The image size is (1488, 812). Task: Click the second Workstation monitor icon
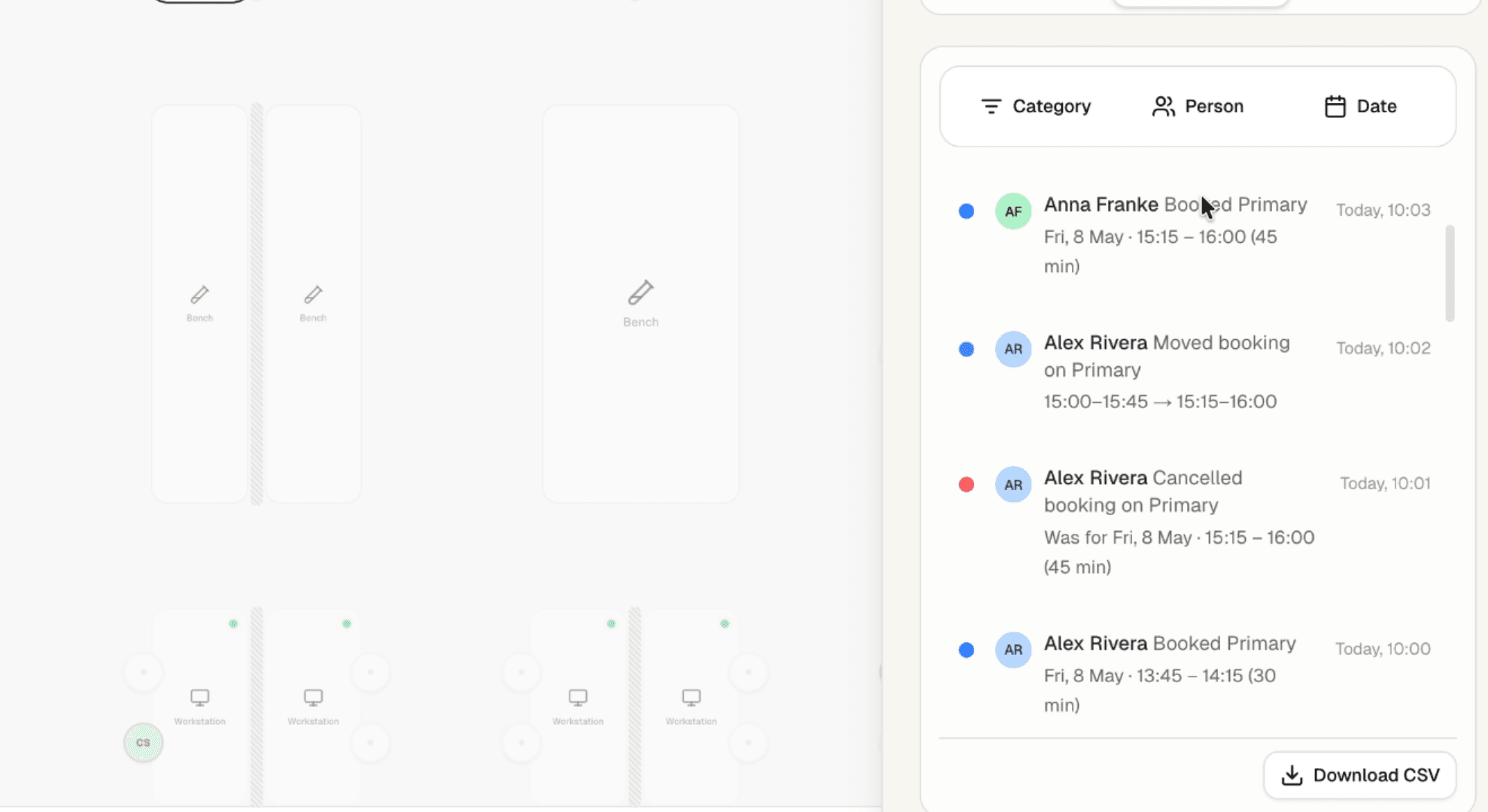313,698
